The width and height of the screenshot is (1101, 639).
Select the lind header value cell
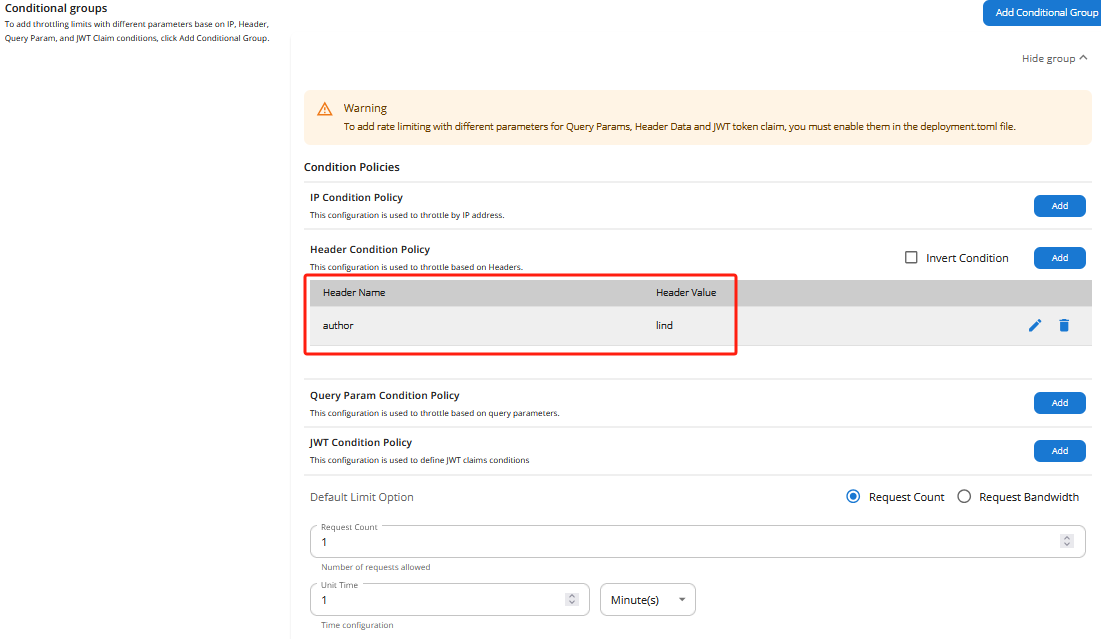coord(664,326)
